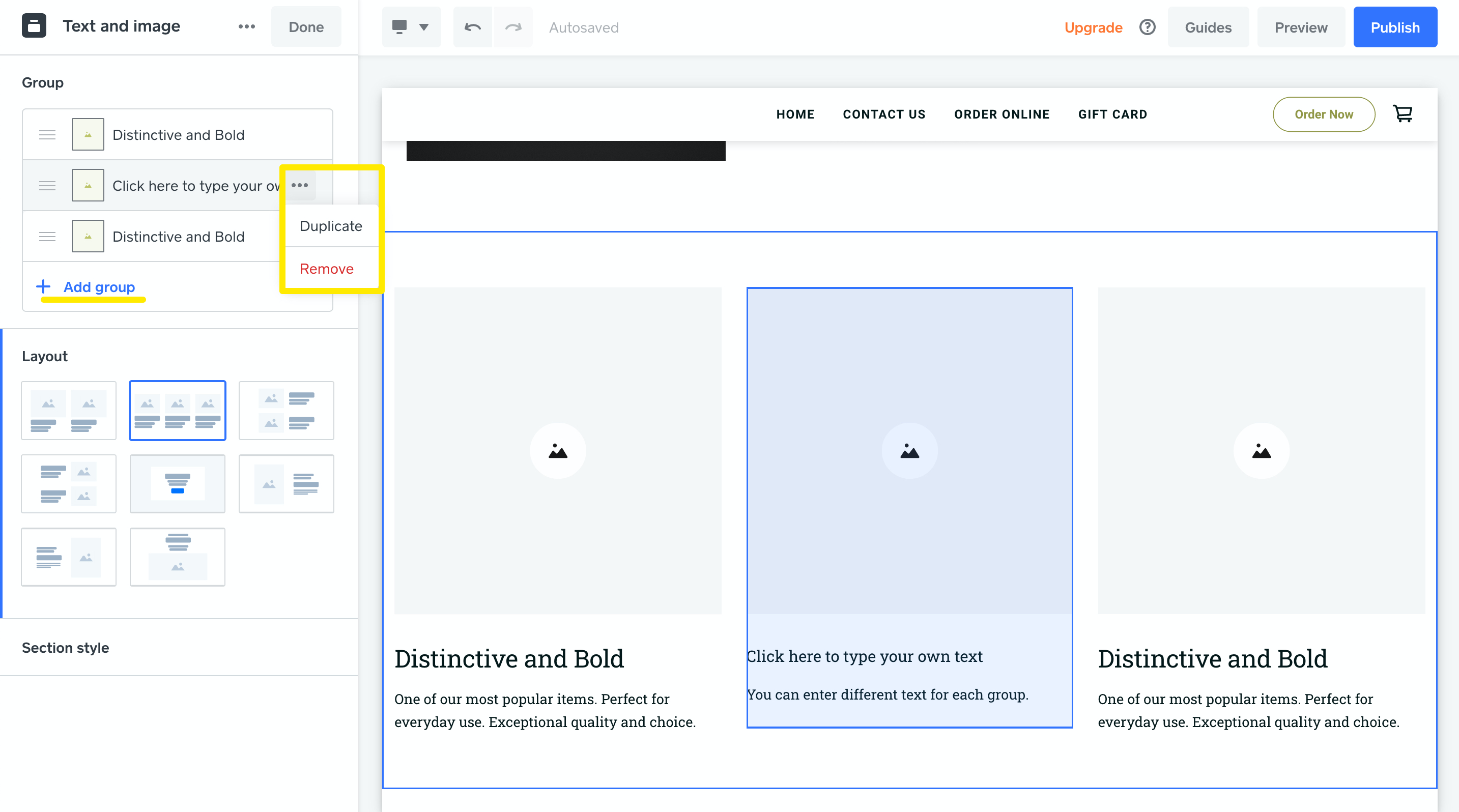Click the redo arrow icon
1459x812 pixels.
(x=513, y=26)
